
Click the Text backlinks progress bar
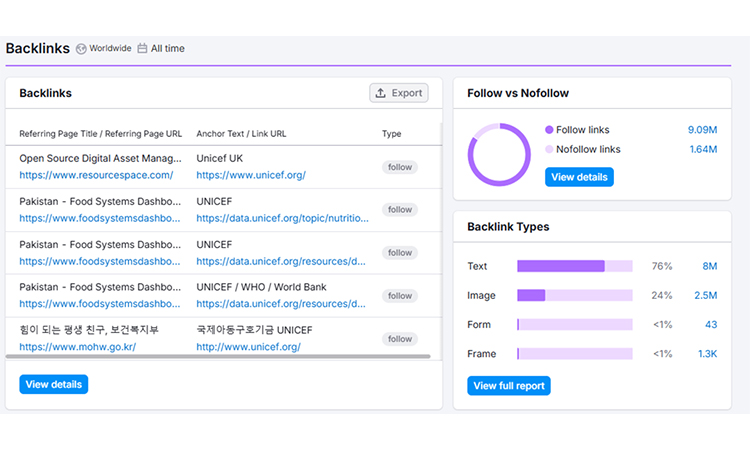(x=574, y=266)
